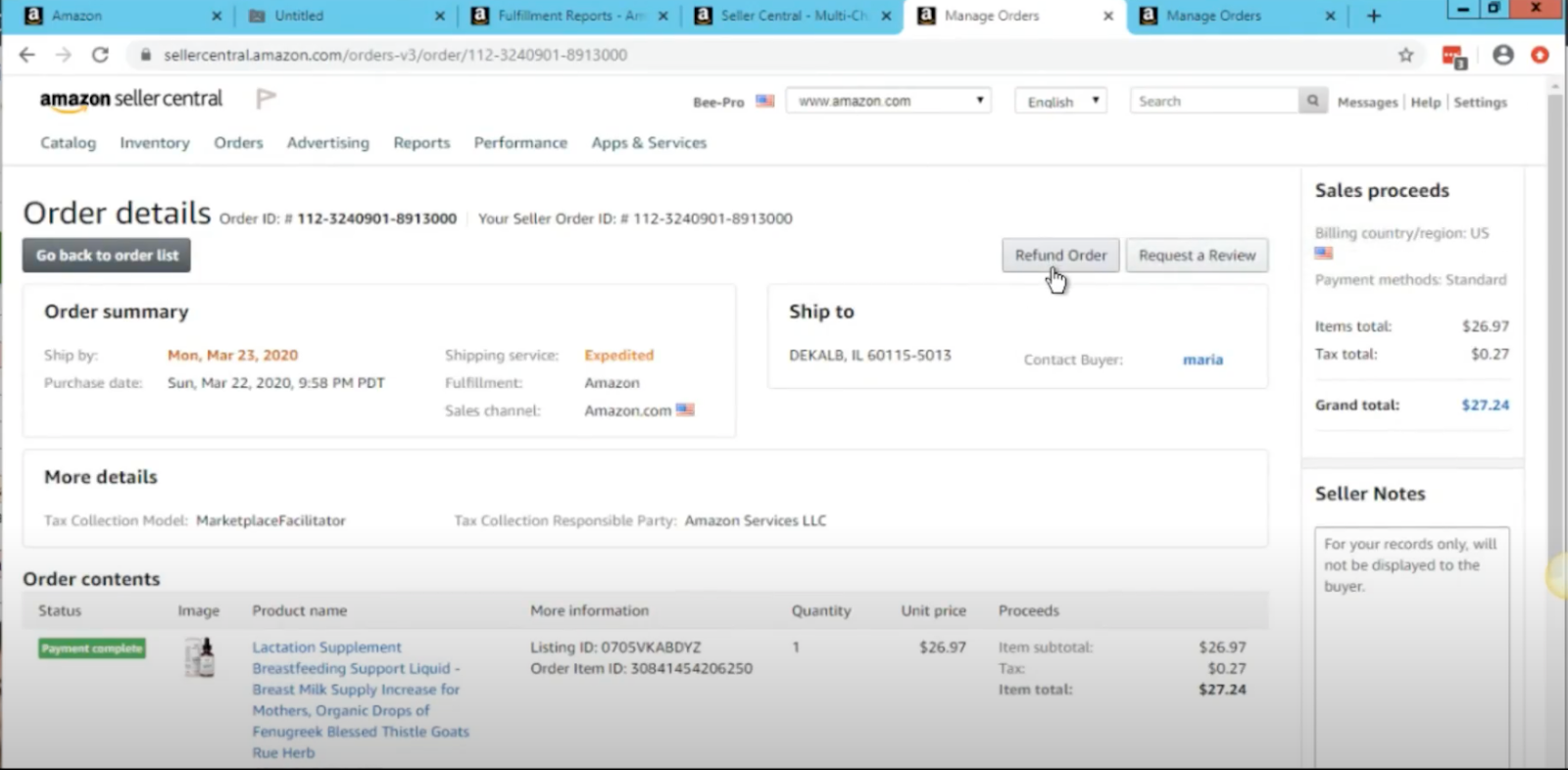Click the Seller Notes text area
The image size is (1568, 770).
point(1411,647)
